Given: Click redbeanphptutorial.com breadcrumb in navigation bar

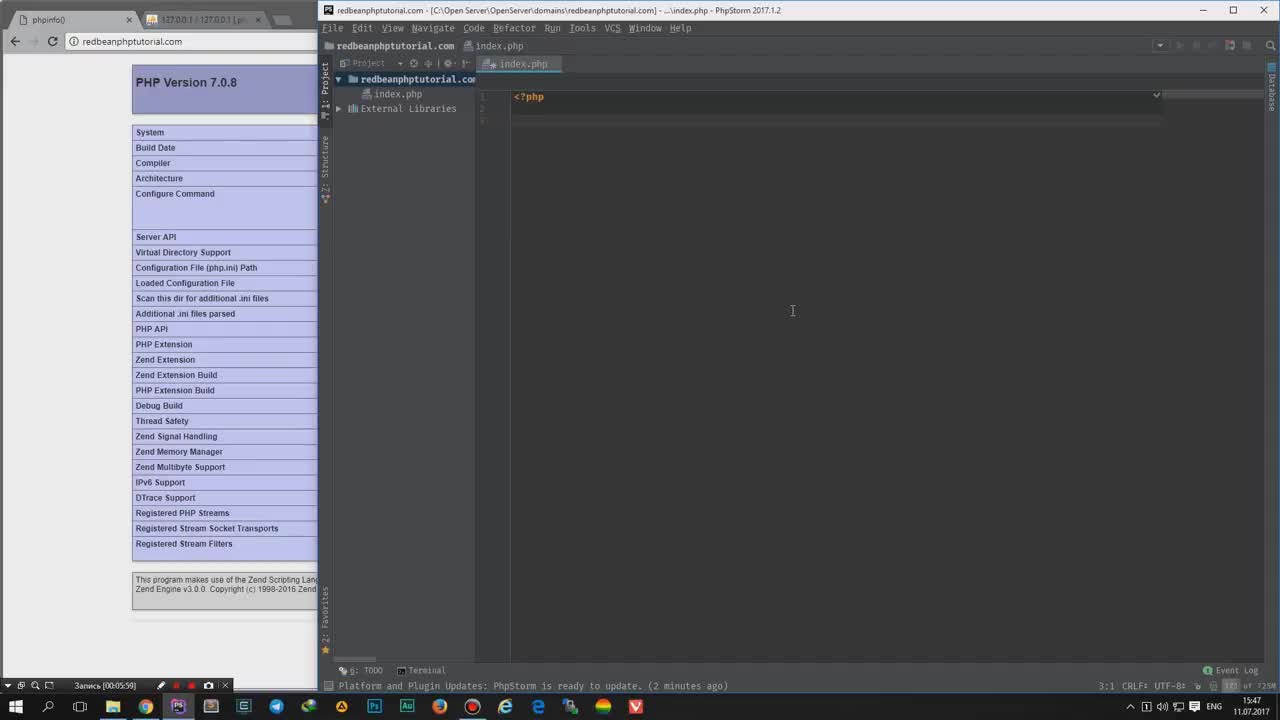Looking at the screenshot, I should [389, 46].
